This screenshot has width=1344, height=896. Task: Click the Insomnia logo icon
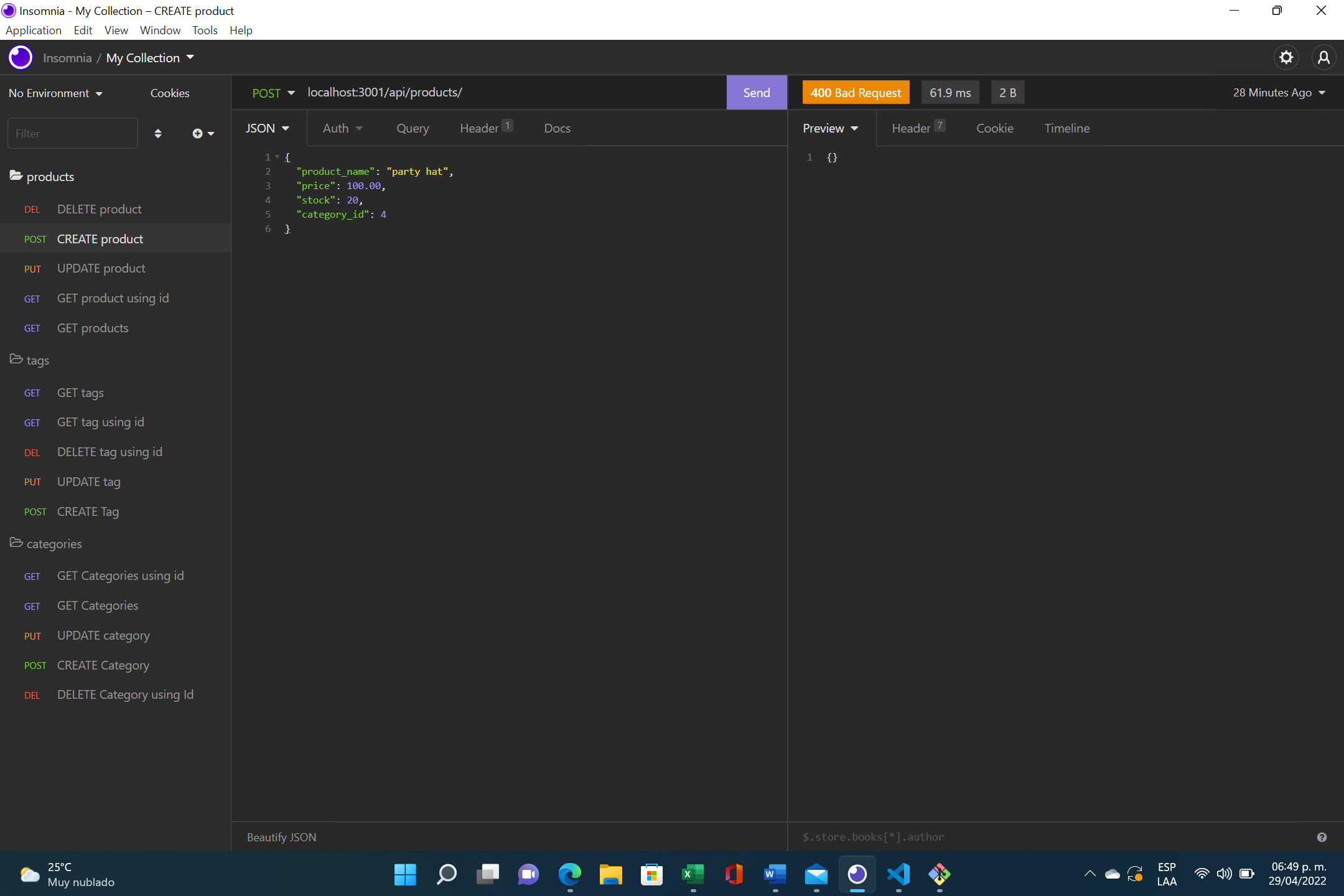click(21, 58)
